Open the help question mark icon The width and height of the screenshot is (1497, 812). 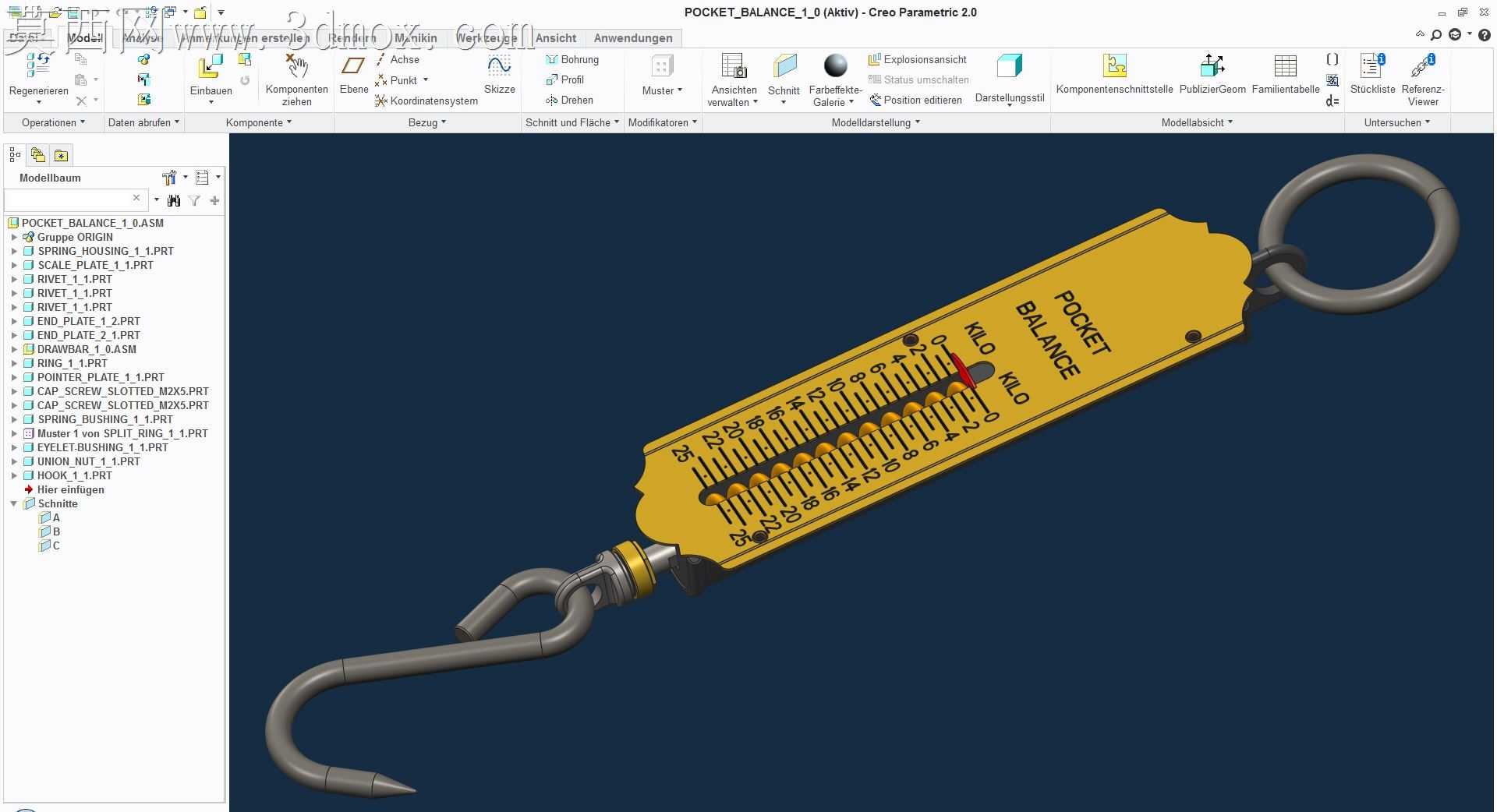pyautogui.click(x=1484, y=35)
